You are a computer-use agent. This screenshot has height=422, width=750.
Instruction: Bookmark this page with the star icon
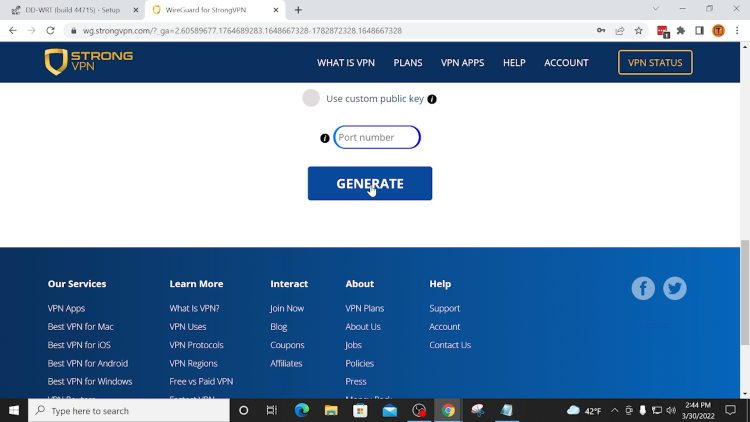pos(639,31)
